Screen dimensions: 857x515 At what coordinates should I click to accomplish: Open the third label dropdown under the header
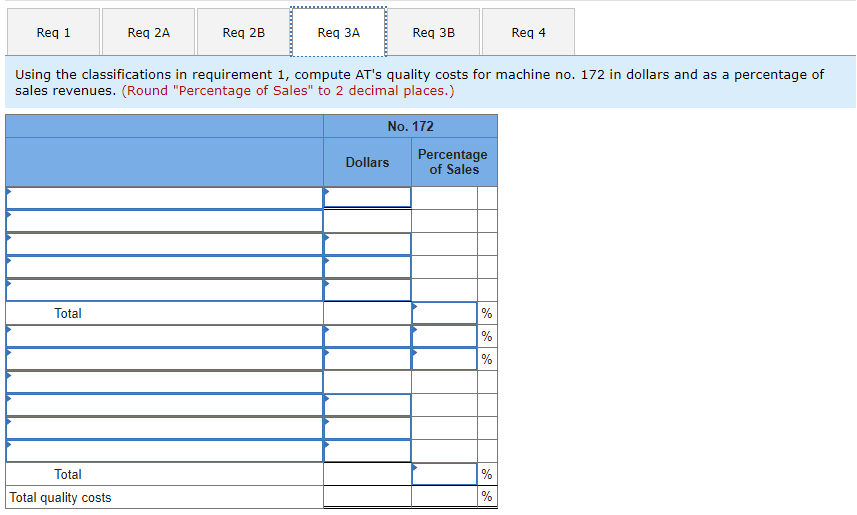point(165,244)
